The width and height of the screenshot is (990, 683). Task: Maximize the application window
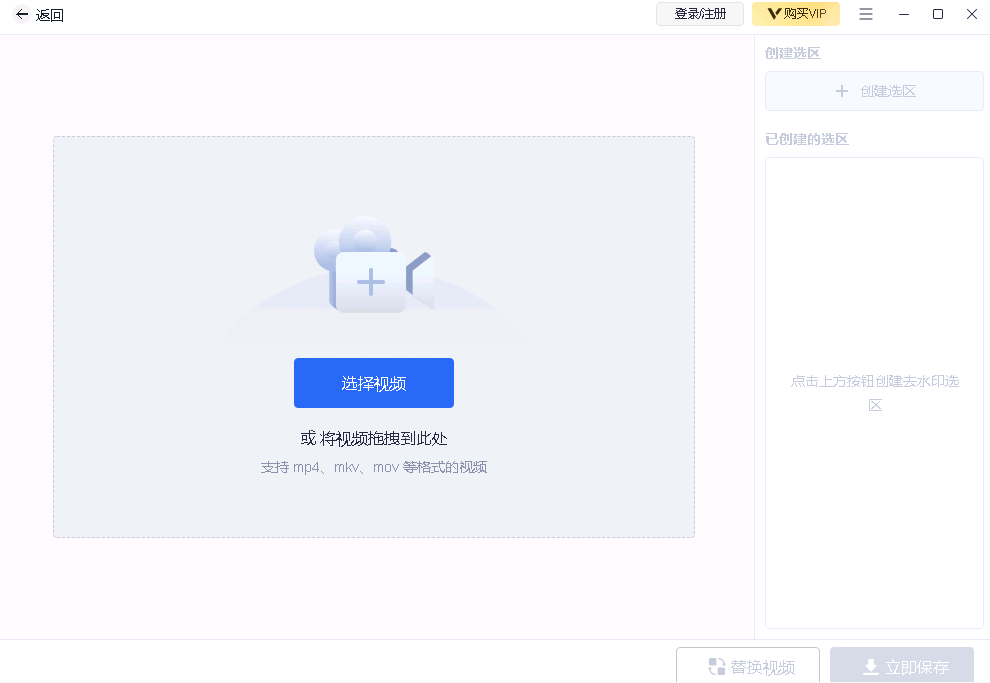coord(938,14)
